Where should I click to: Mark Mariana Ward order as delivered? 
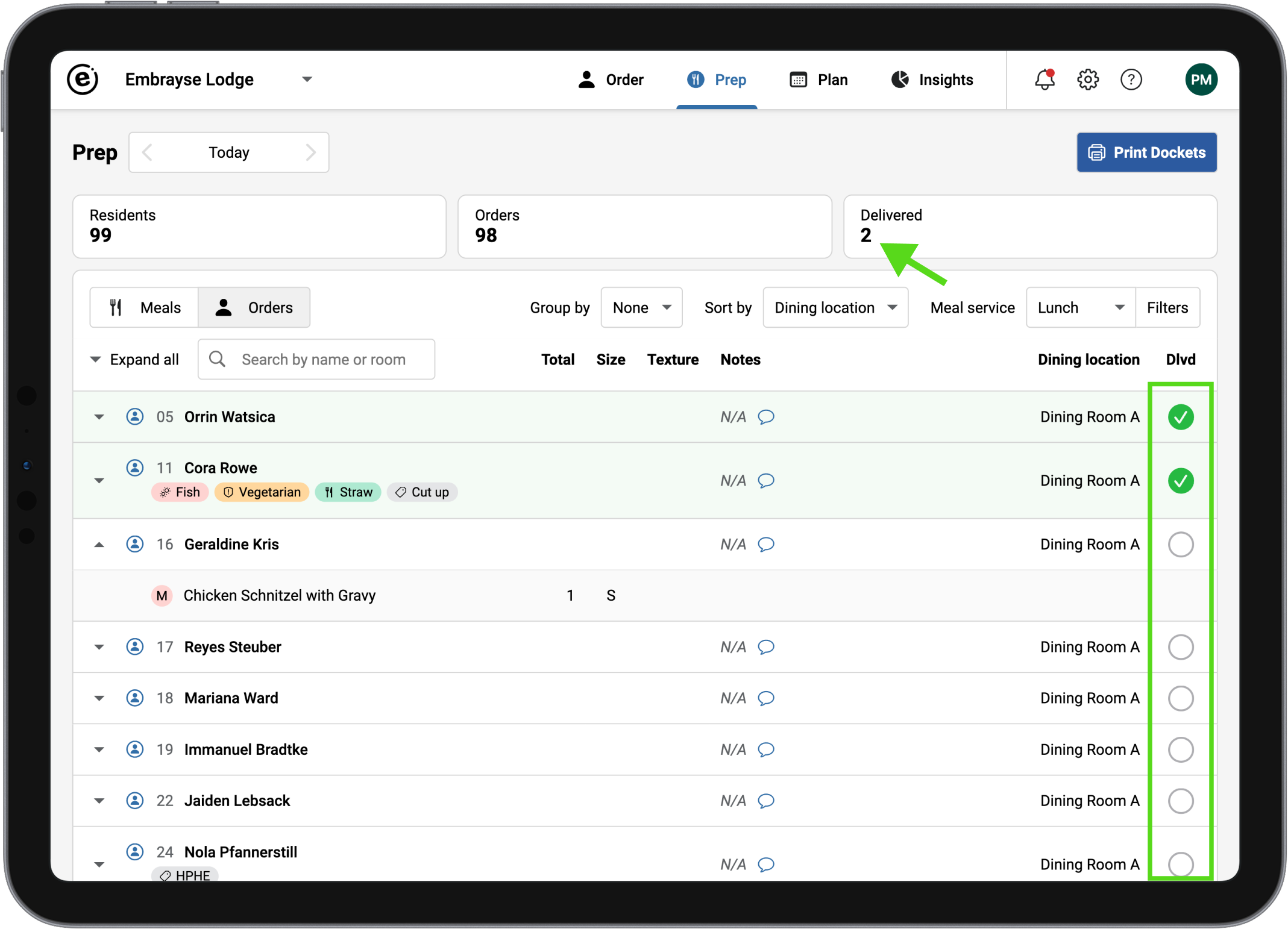coord(1180,698)
